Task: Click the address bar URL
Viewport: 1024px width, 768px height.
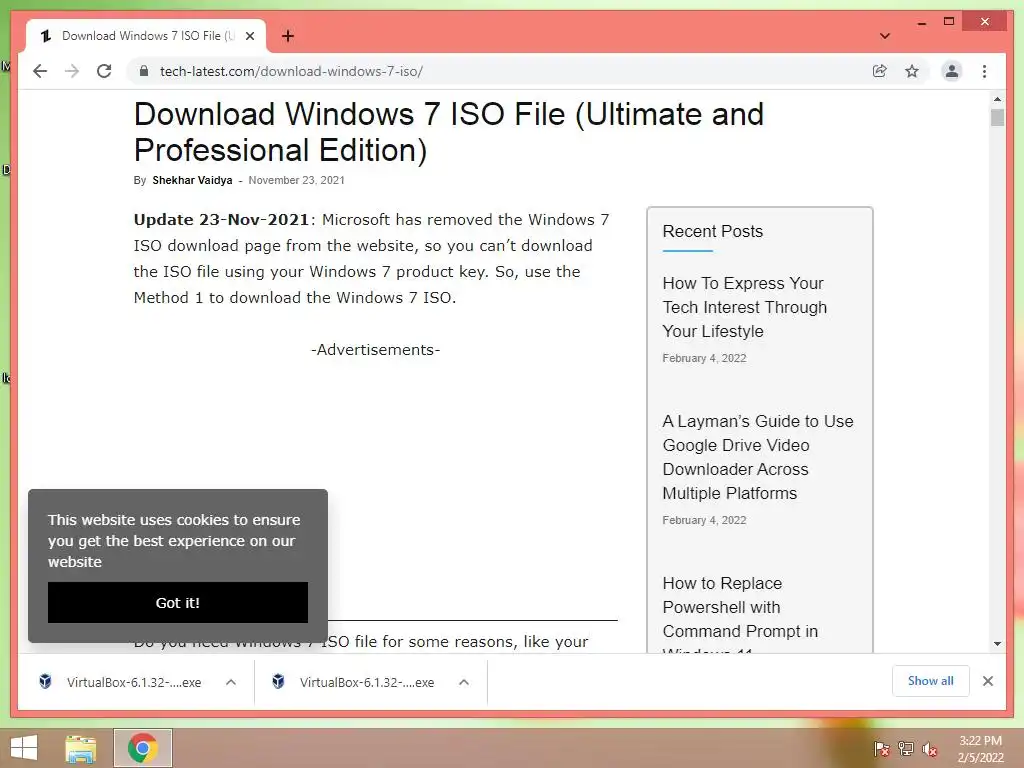Action: (x=291, y=71)
